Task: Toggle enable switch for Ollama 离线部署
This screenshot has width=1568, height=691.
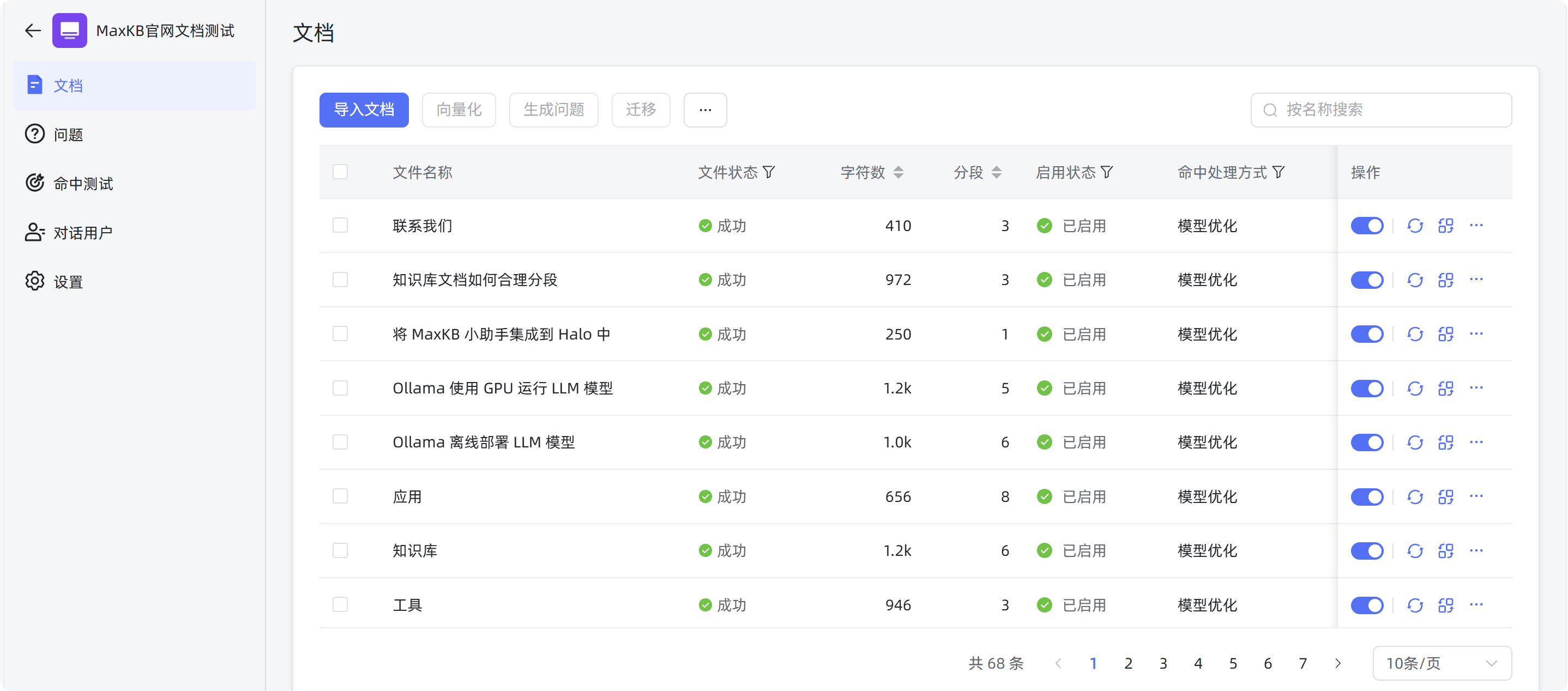Action: (1367, 442)
